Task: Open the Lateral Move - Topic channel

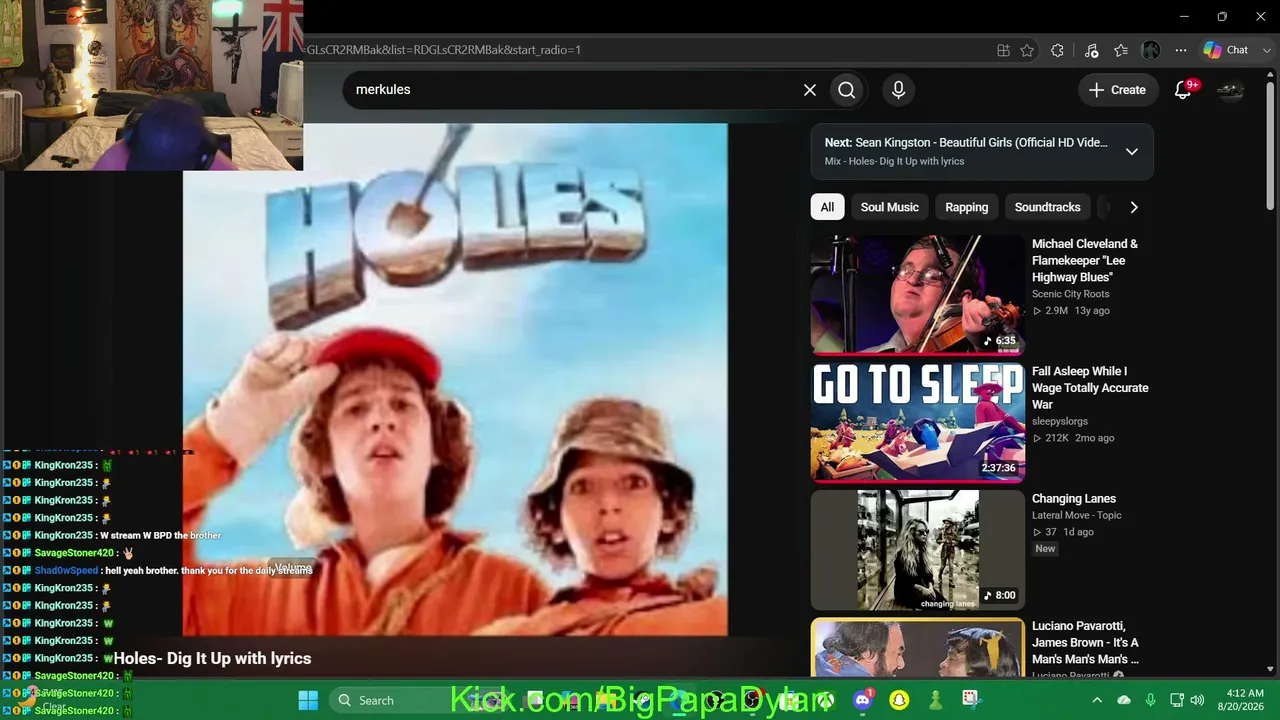Action: point(1077,515)
